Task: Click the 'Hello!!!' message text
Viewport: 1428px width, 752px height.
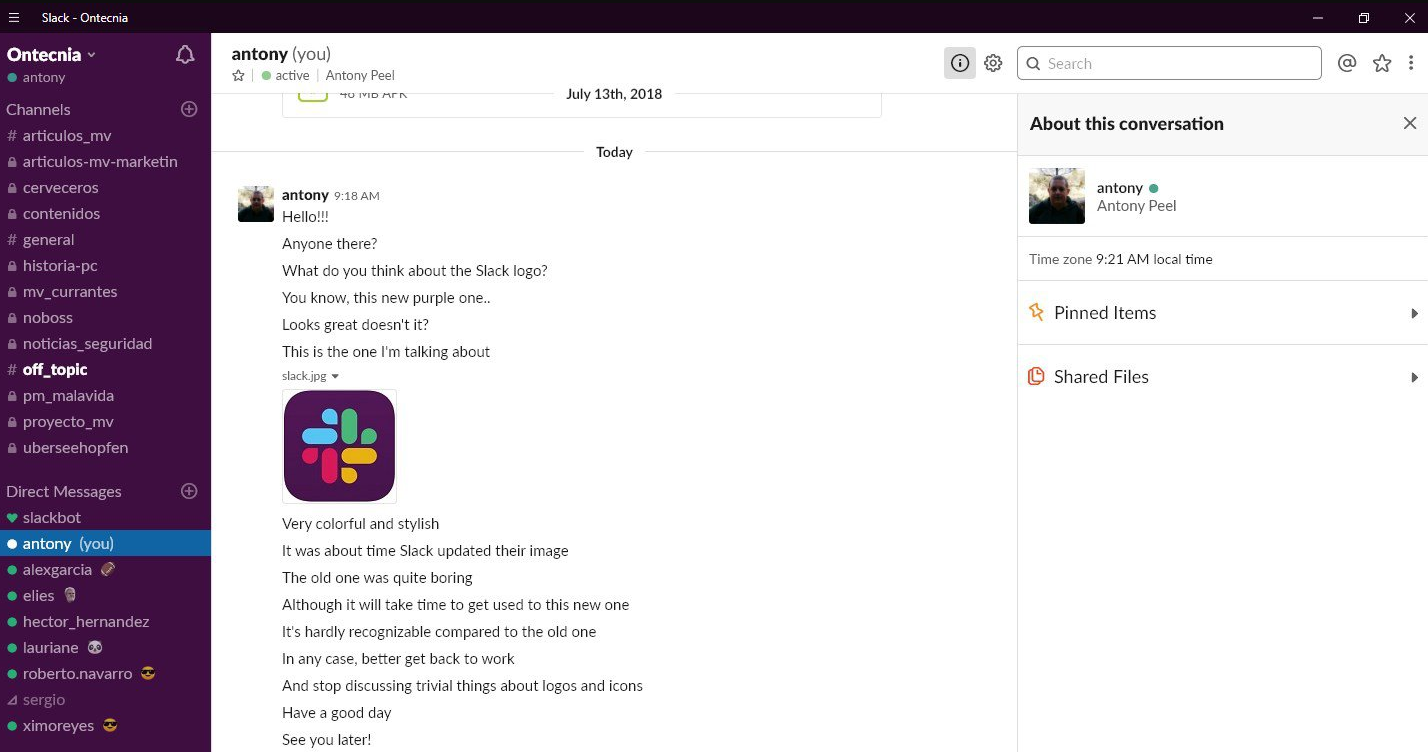Action: pos(305,216)
